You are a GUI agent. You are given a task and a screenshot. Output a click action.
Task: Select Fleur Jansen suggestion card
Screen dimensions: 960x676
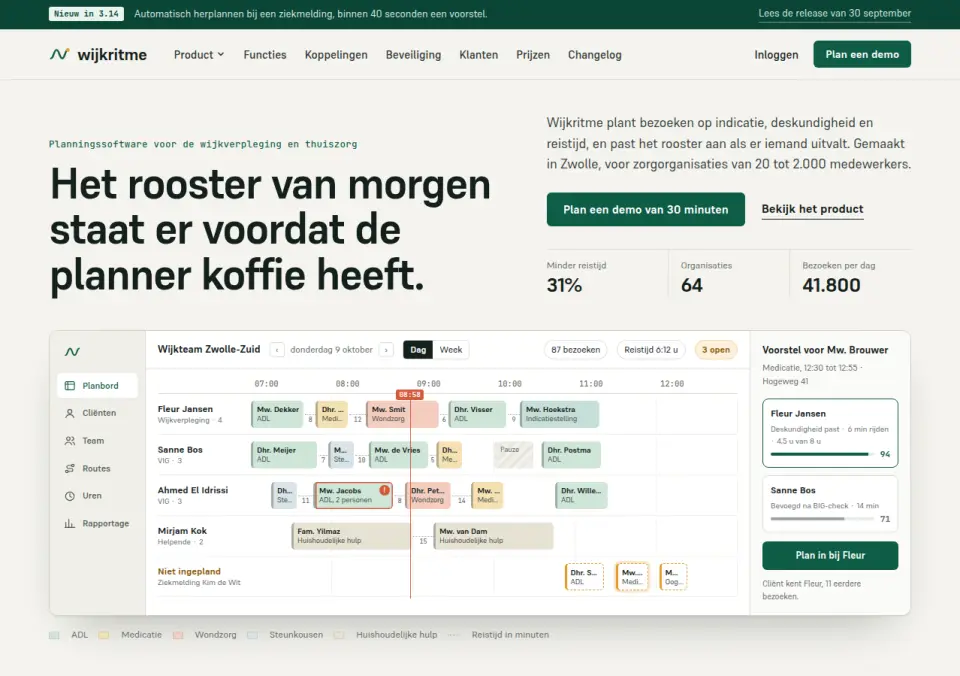click(830, 433)
